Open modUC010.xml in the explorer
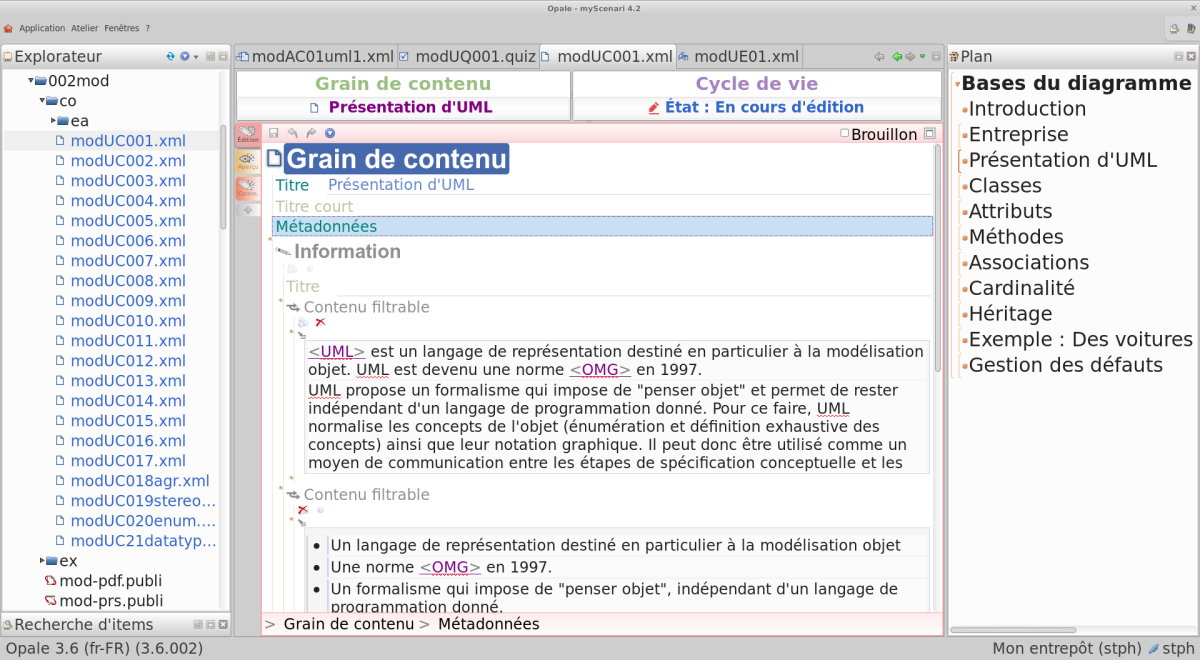The height and width of the screenshot is (660, 1200). pos(127,321)
